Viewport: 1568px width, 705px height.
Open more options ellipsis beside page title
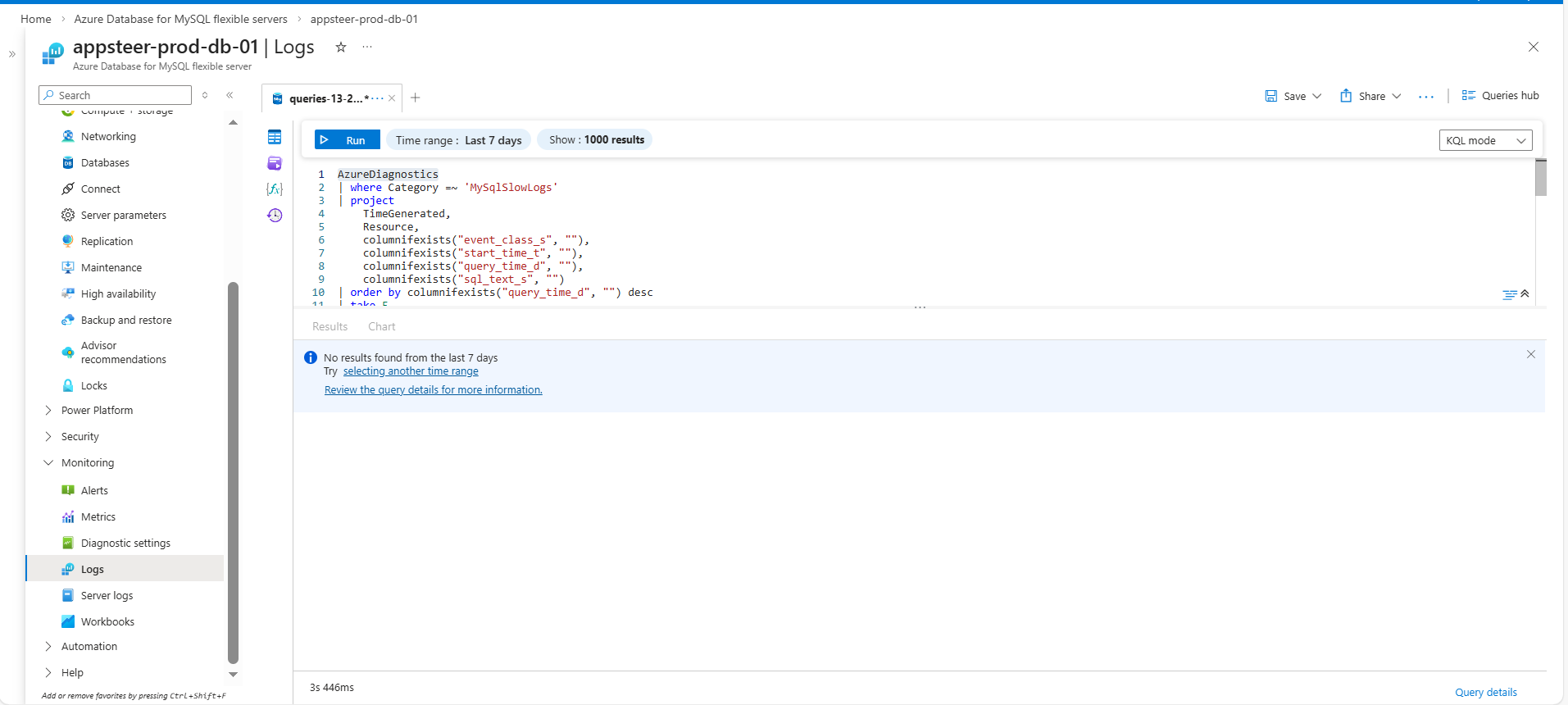coord(367,47)
